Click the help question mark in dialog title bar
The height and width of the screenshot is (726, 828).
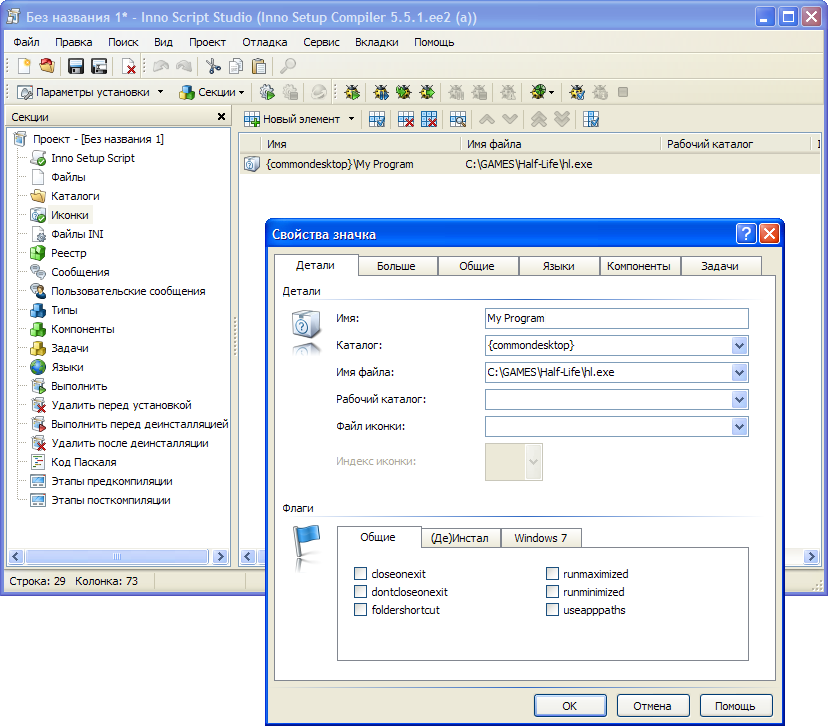click(746, 234)
